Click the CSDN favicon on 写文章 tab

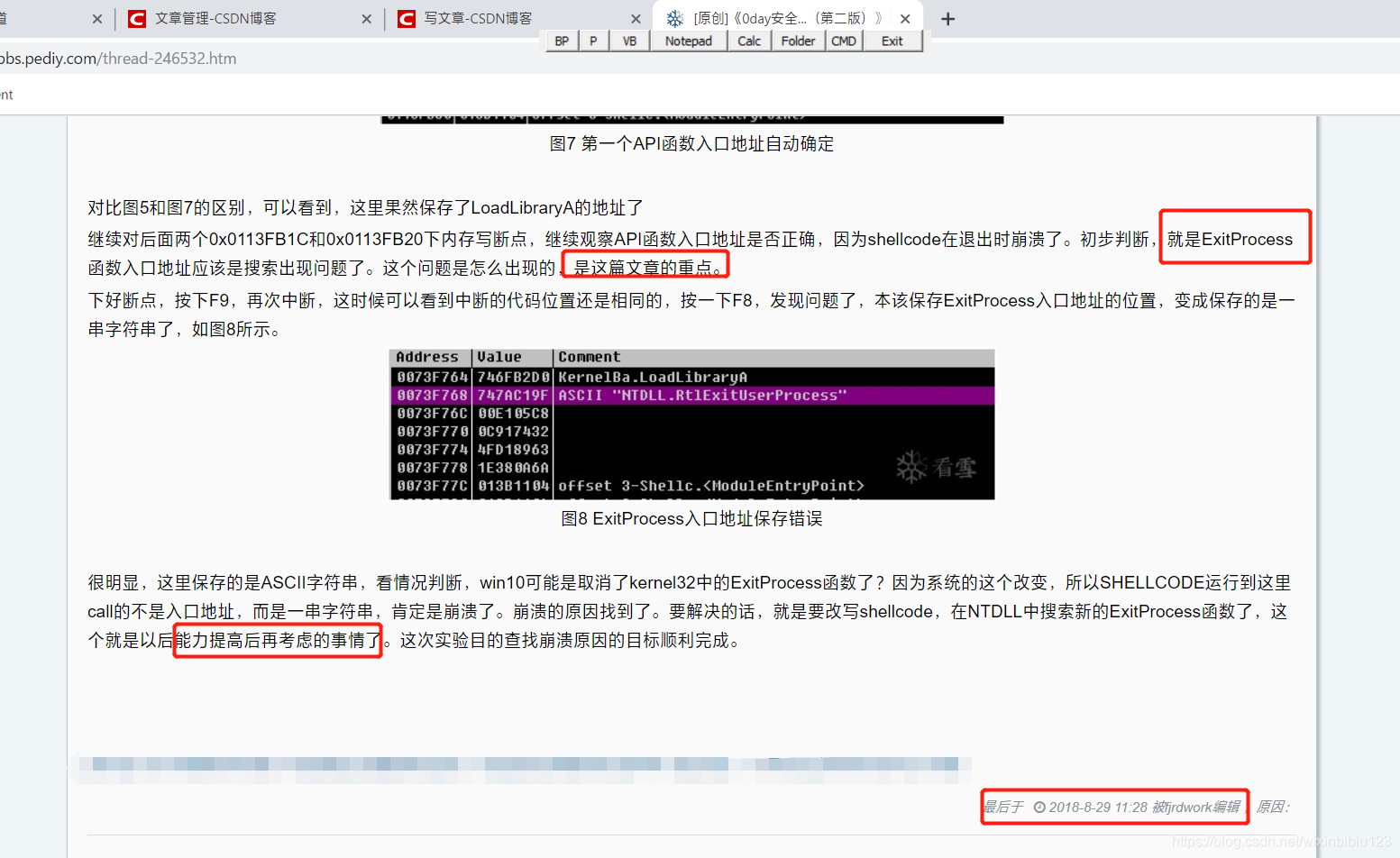[x=407, y=19]
